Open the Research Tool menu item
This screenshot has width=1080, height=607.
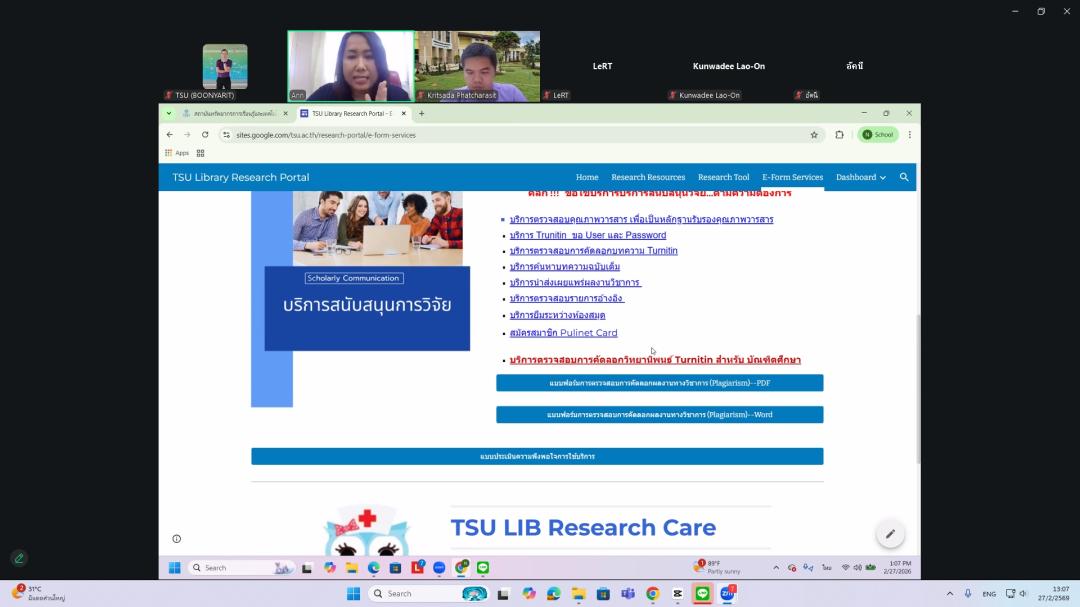[x=723, y=177]
